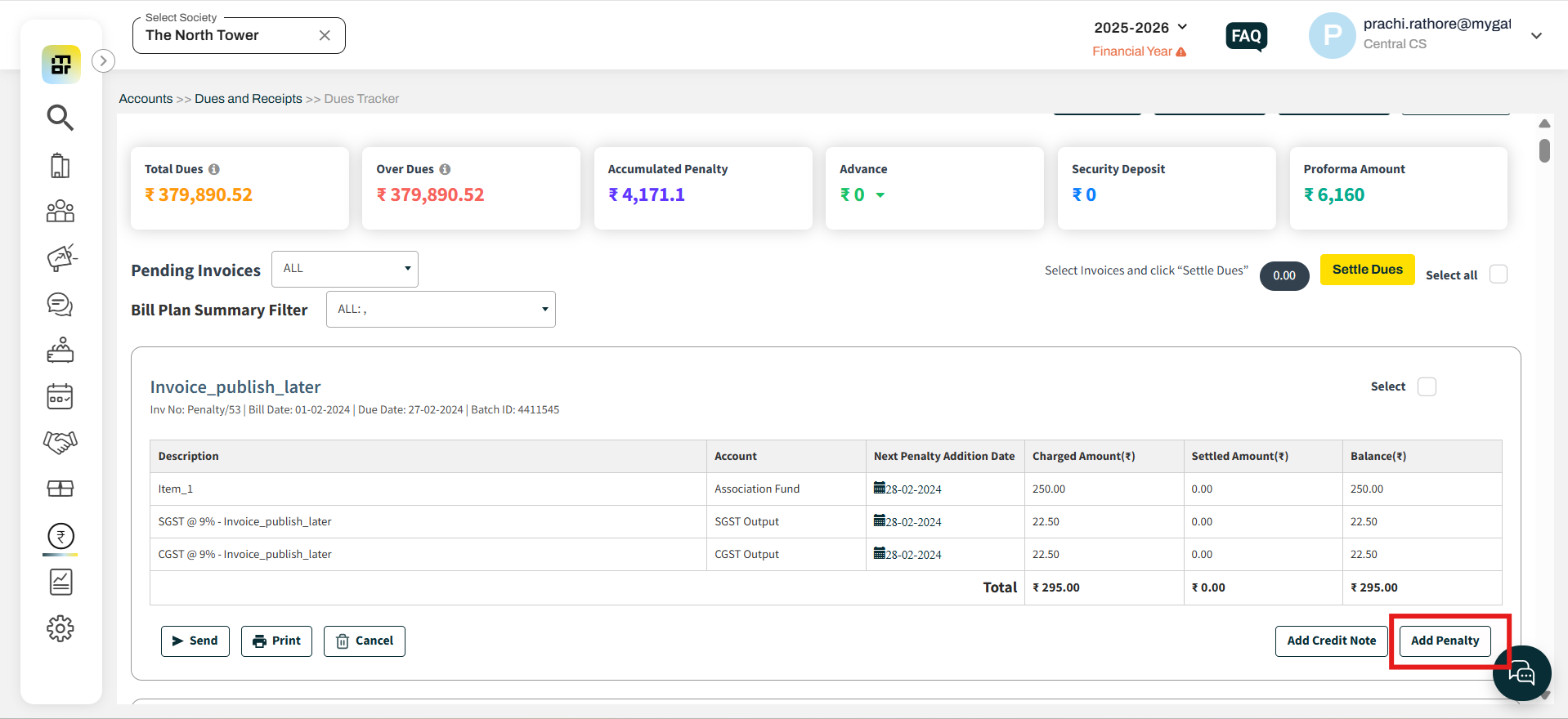Go to Dues and Receipts breadcrumb
The image size is (1568, 719).
249,99
